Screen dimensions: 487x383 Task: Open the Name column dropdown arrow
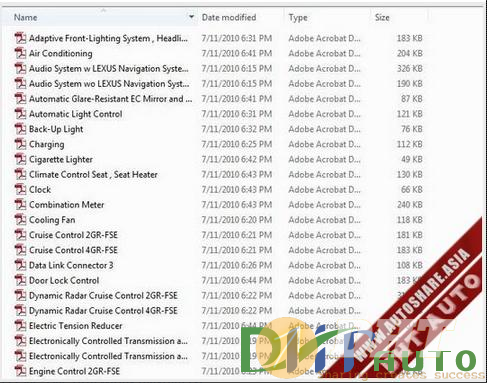191,17
